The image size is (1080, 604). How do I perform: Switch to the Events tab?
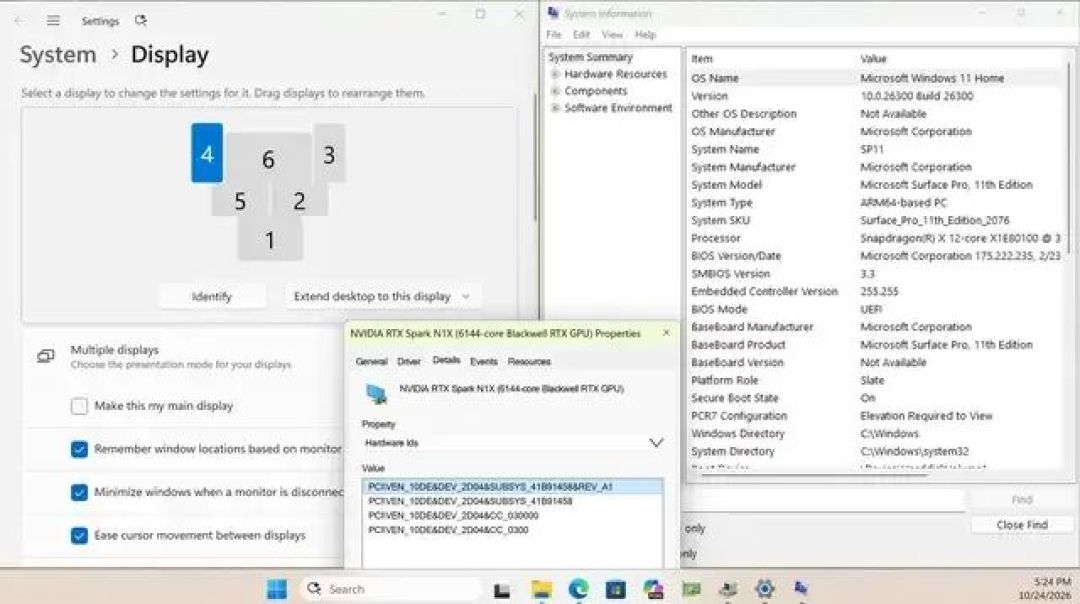coord(484,362)
